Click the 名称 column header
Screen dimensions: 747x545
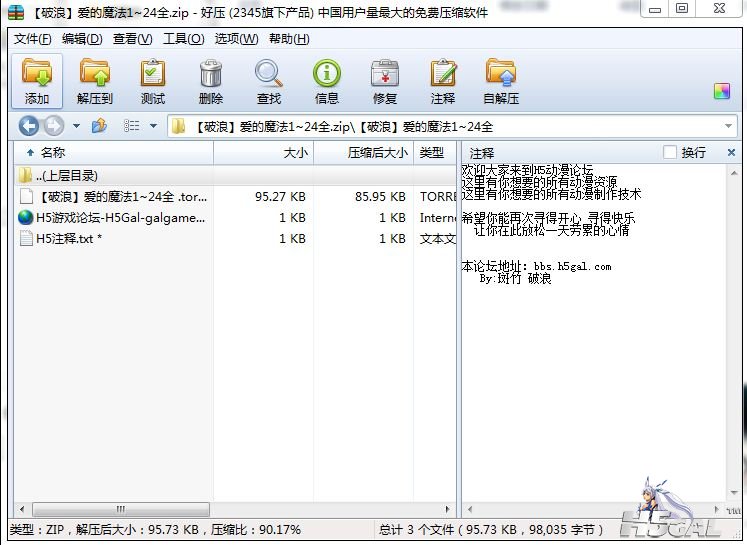[x=52, y=153]
